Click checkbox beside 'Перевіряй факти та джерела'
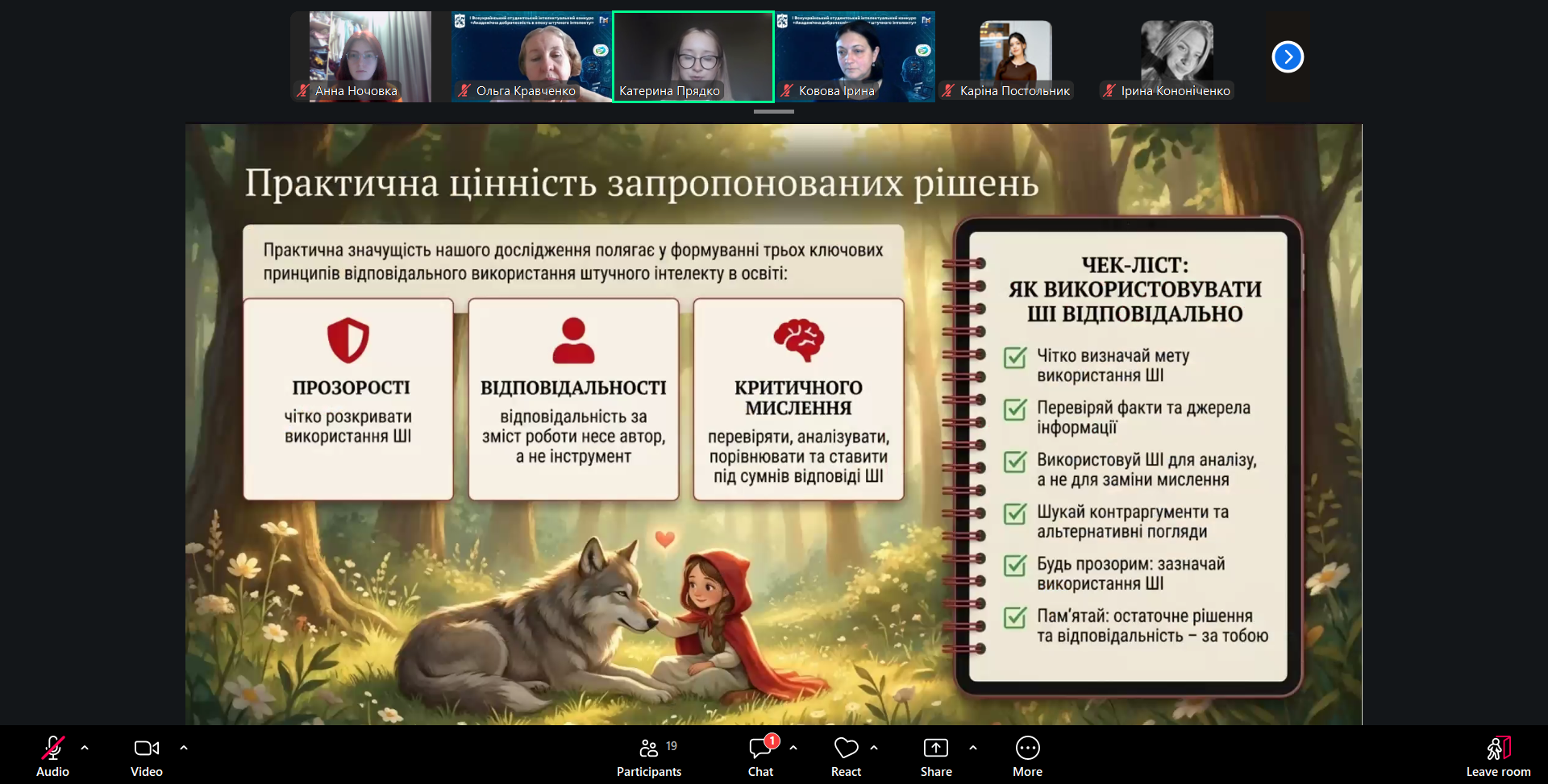Screen dimensions: 1548x784 coord(1015,409)
